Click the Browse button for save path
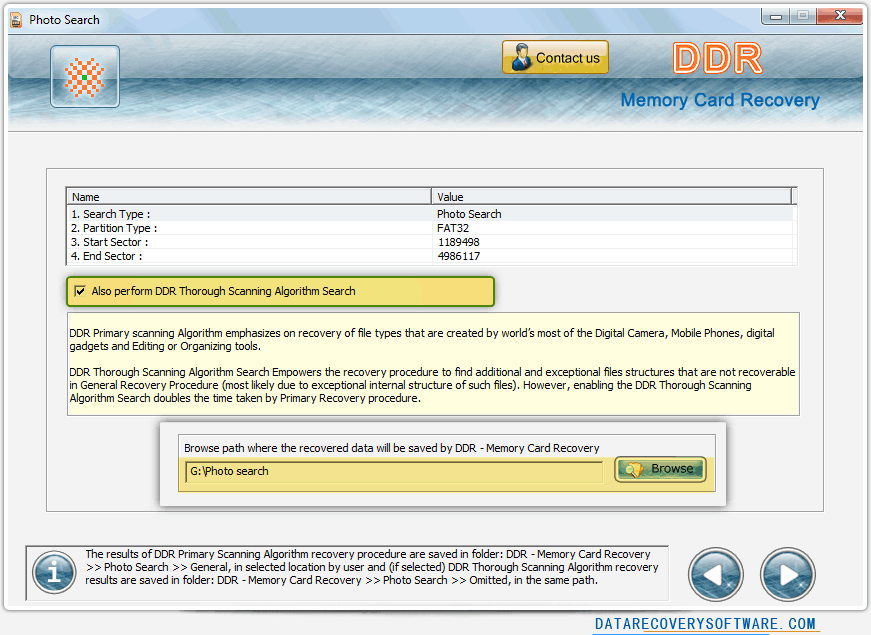Image resolution: width=871 pixels, height=635 pixels. point(660,469)
